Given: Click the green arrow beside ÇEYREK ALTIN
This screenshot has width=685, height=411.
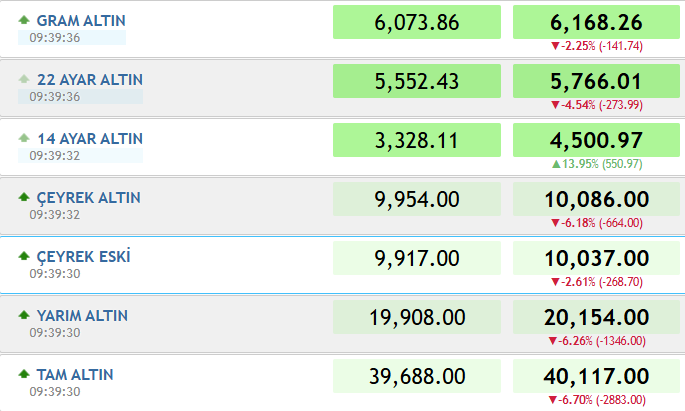Looking at the screenshot, I should (24, 197).
